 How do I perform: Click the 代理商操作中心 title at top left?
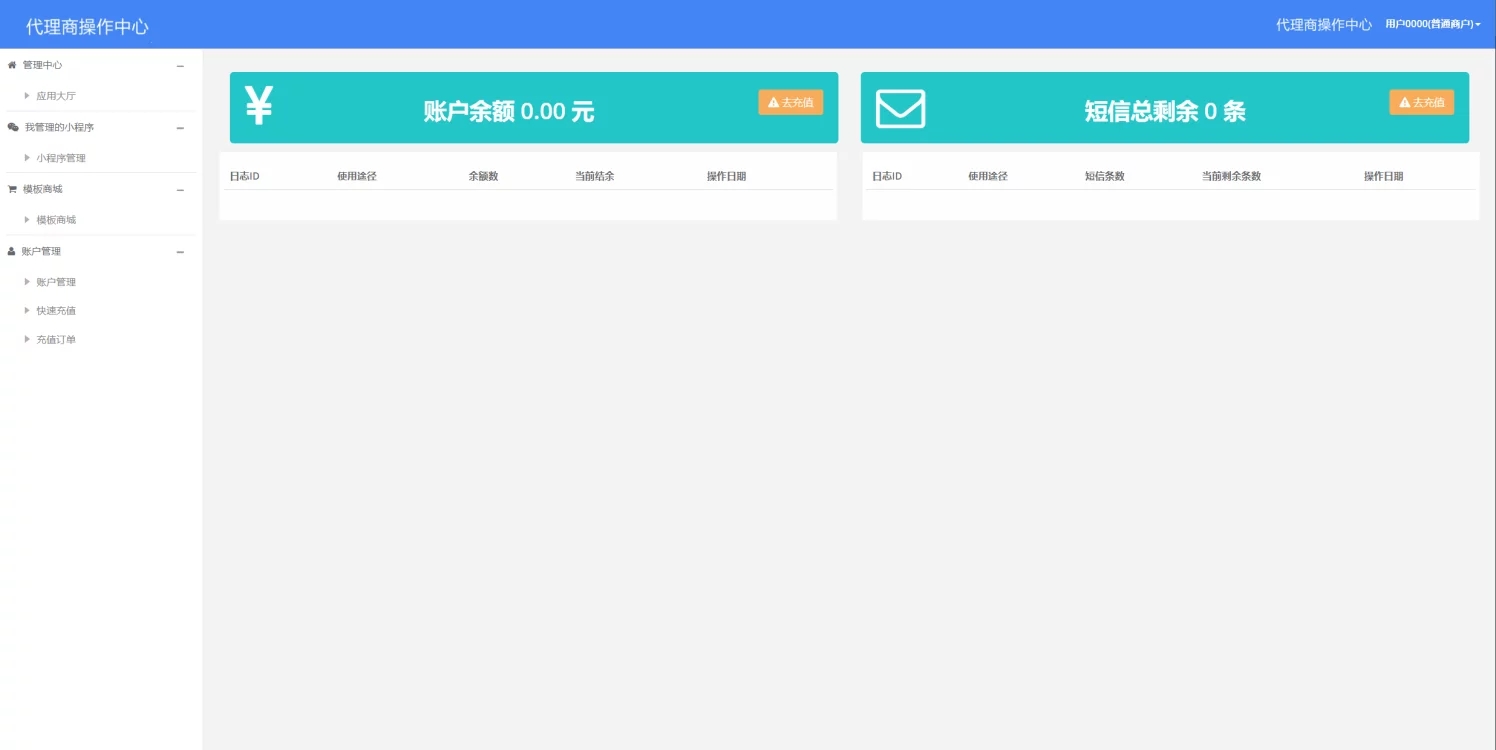[x=87, y=27]
